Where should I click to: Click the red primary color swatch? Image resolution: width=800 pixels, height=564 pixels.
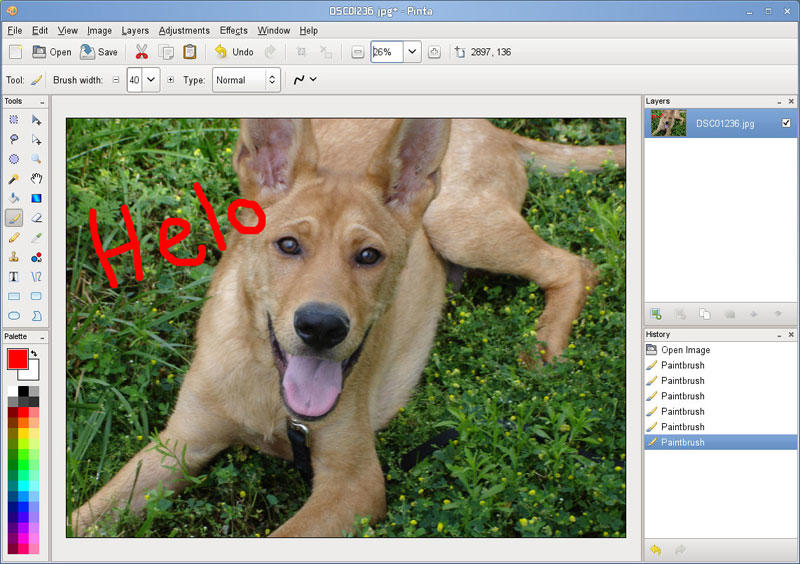tap(17, 358)
